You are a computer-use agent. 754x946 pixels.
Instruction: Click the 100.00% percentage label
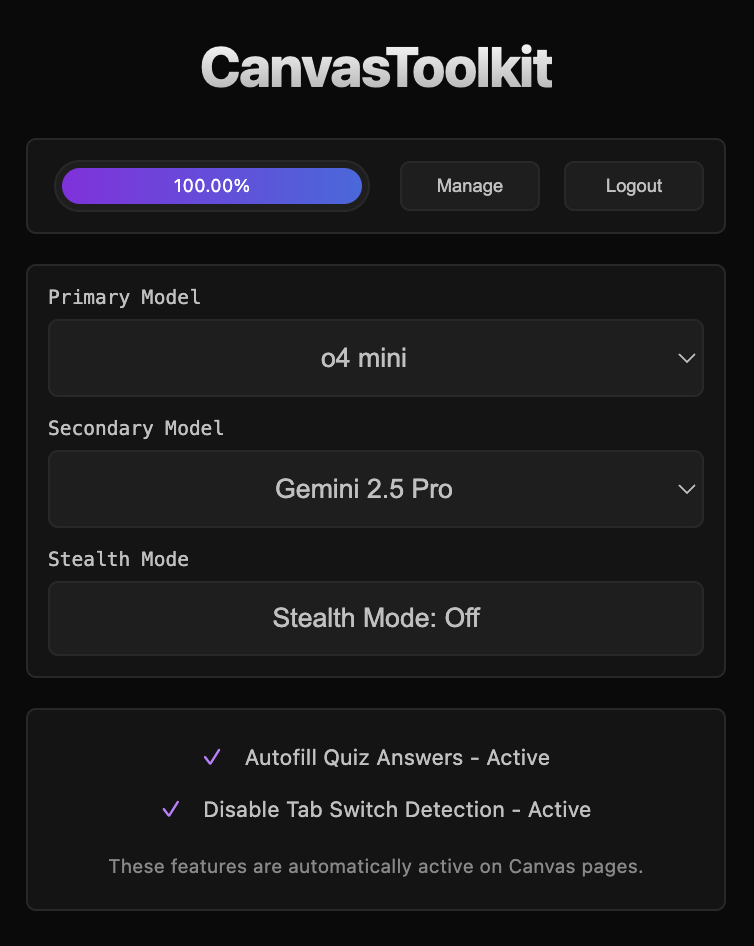tap(212, 186)
